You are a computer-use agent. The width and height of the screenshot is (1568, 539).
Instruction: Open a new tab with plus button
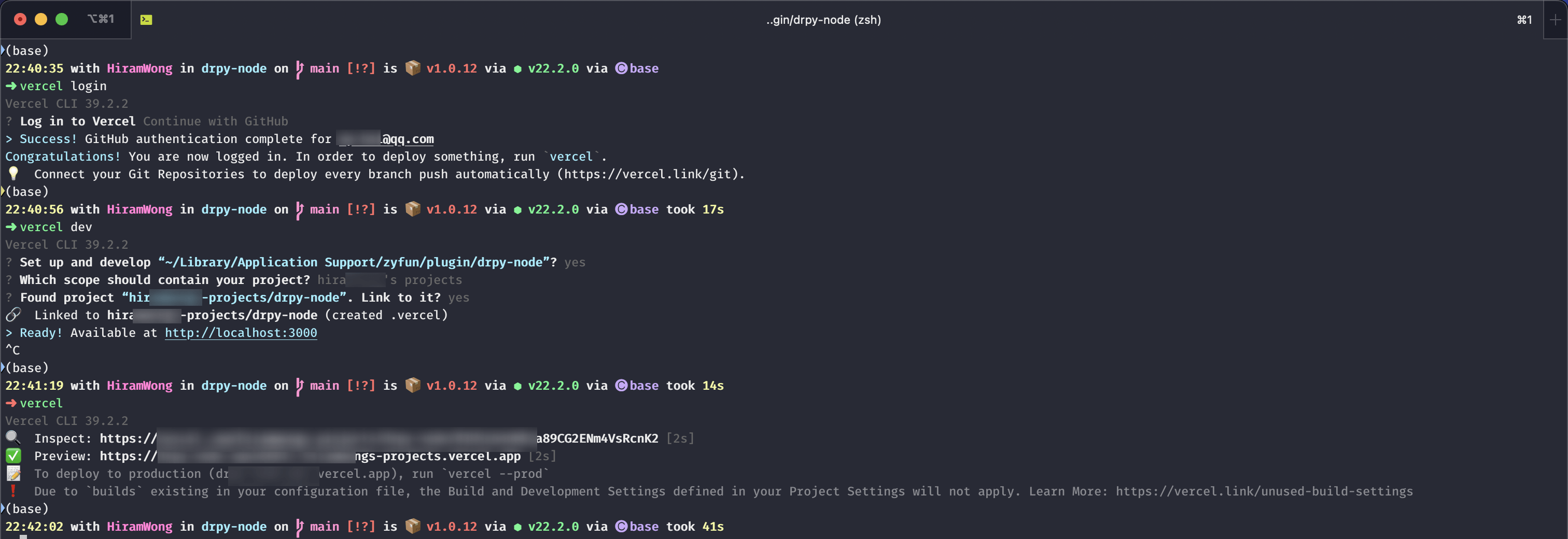coord(1555,20)
